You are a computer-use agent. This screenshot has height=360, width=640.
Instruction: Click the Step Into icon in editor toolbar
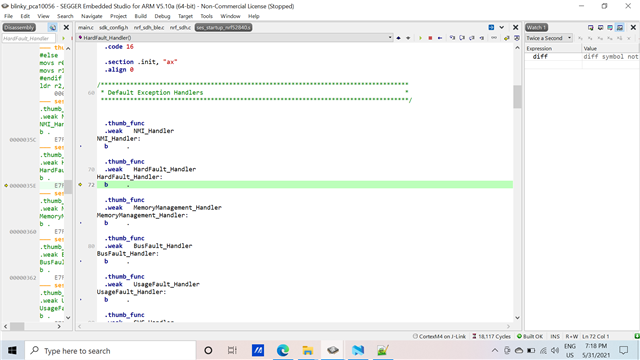(452, 38)
